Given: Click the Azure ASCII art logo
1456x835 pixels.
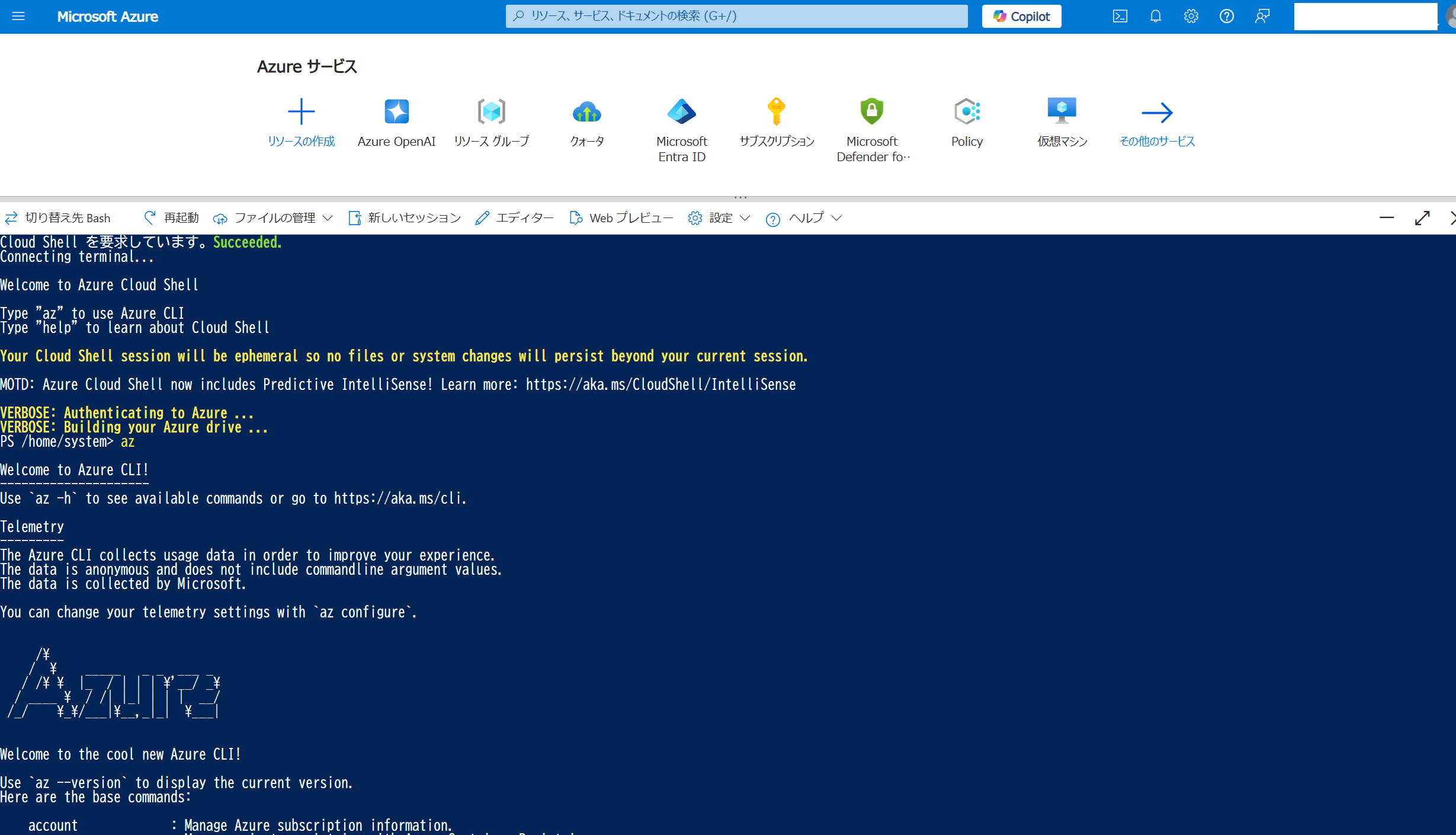Looking at the screenshot, I should [x=114, y=683].
